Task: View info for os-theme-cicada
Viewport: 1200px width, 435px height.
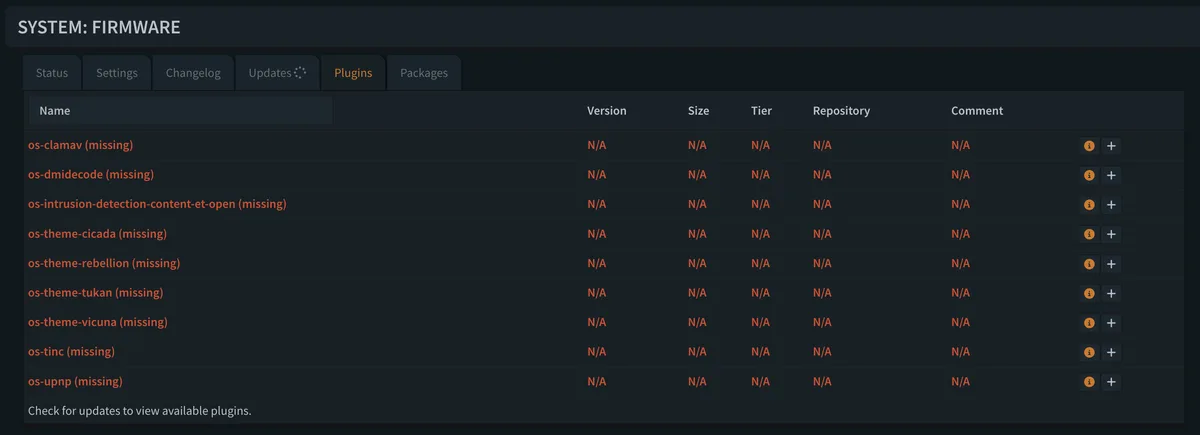Action: [1089, 234]
